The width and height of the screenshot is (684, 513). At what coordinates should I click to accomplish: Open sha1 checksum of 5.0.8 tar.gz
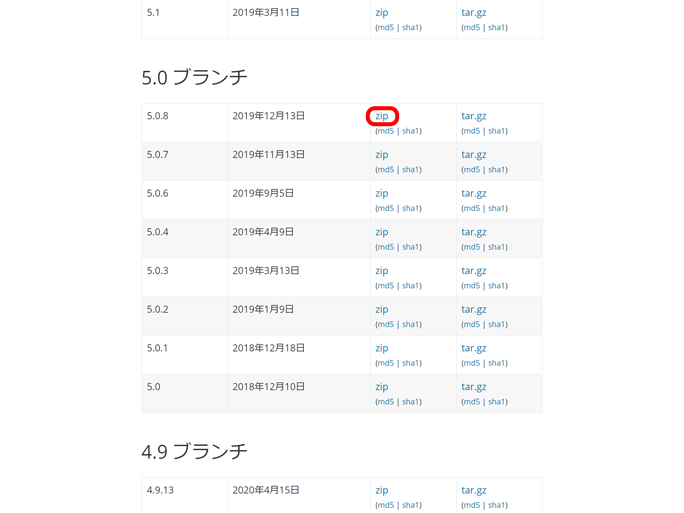pyautogui.click(x=497, y=131)
